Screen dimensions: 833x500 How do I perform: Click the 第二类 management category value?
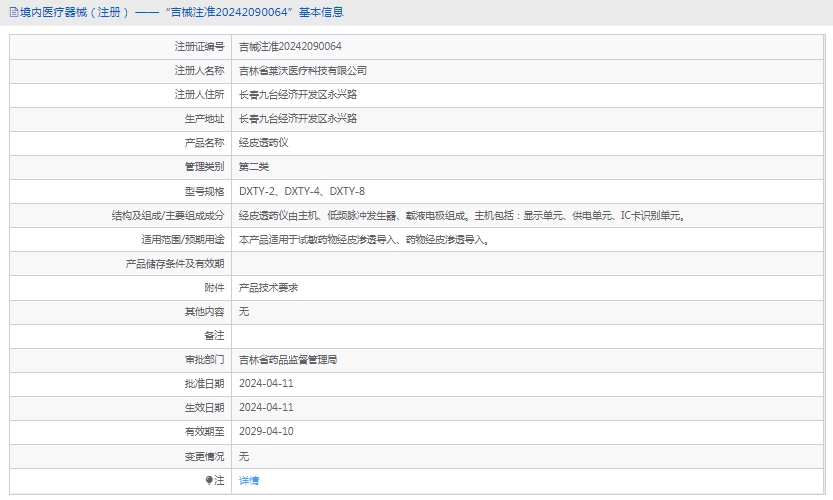254,167
